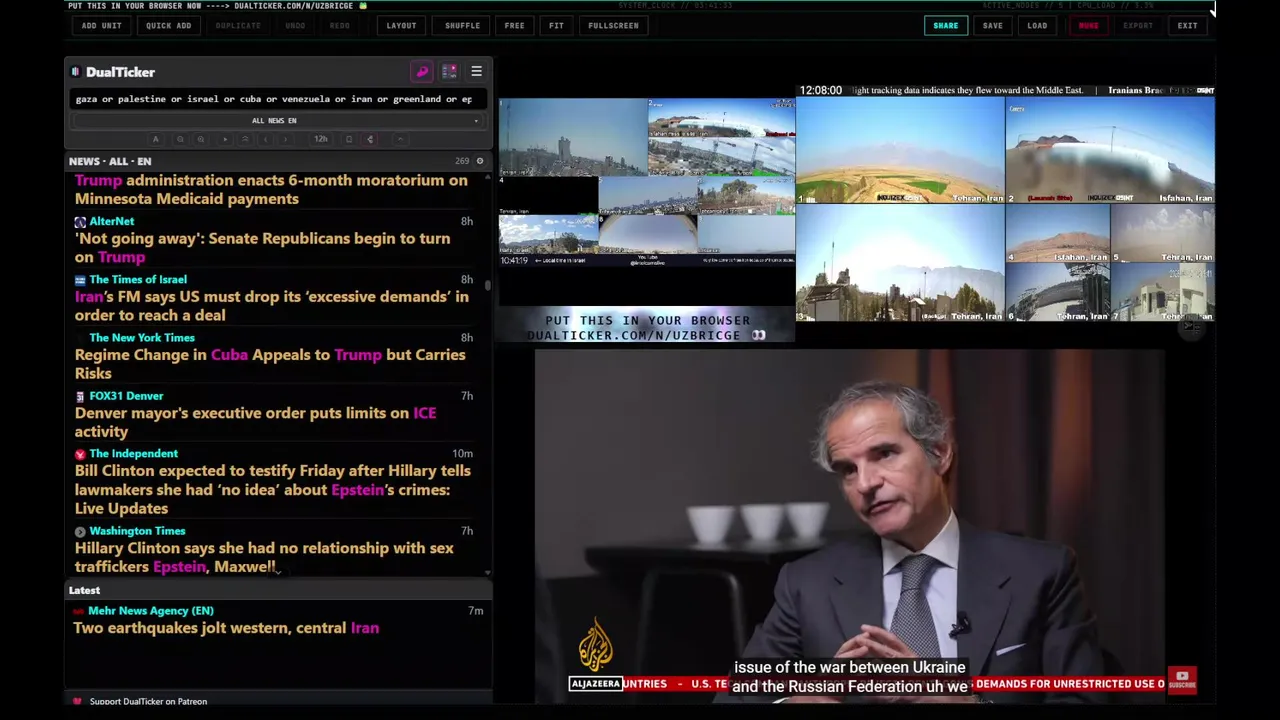
Task: Click the ADD UNIT button
Action: 102,25
